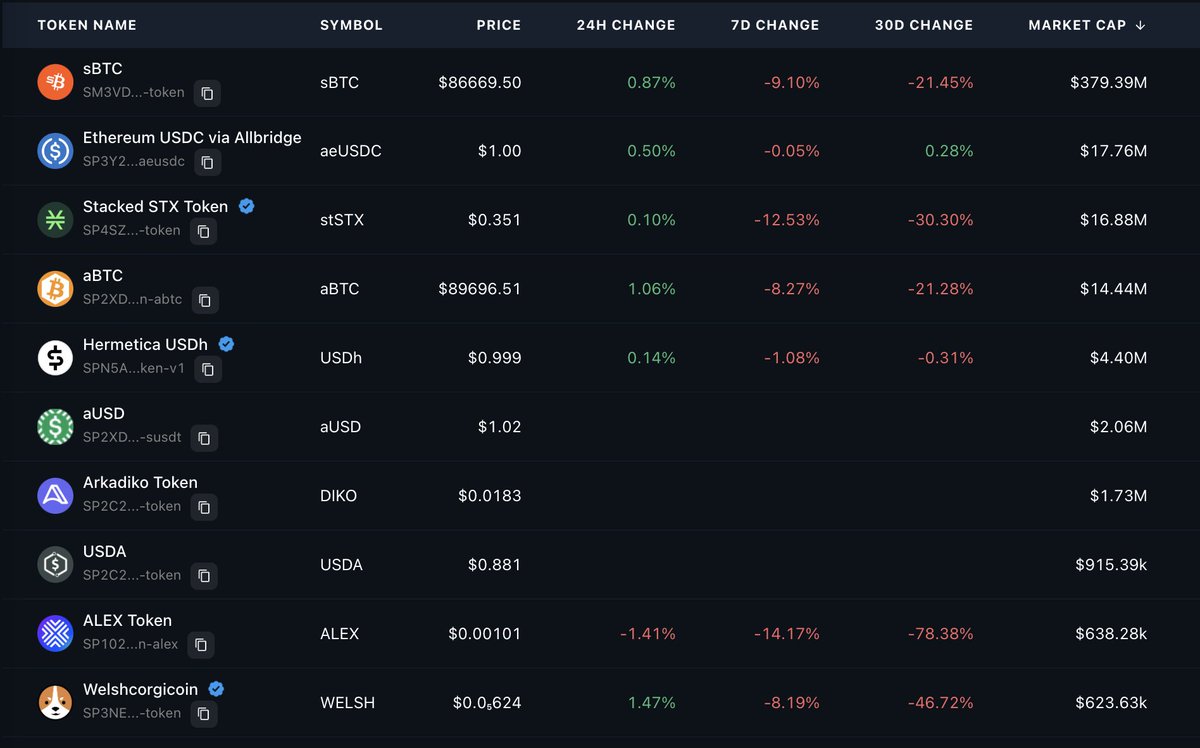Sort by 30D Change column header
Screen dimensions: 1200x748
coord(924,25)
